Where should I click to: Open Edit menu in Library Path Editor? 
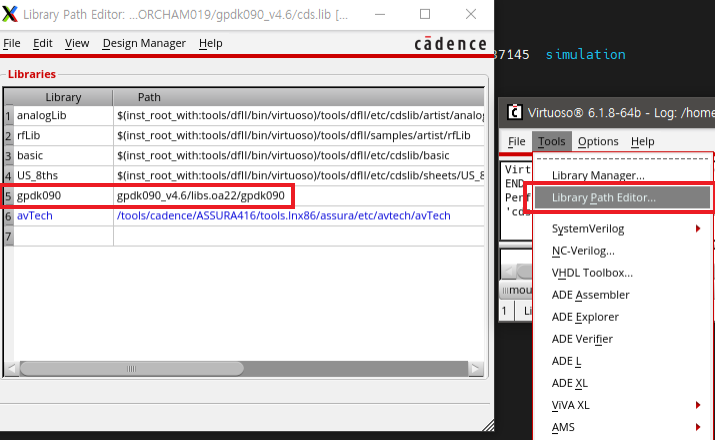click(x=42, y=43)
